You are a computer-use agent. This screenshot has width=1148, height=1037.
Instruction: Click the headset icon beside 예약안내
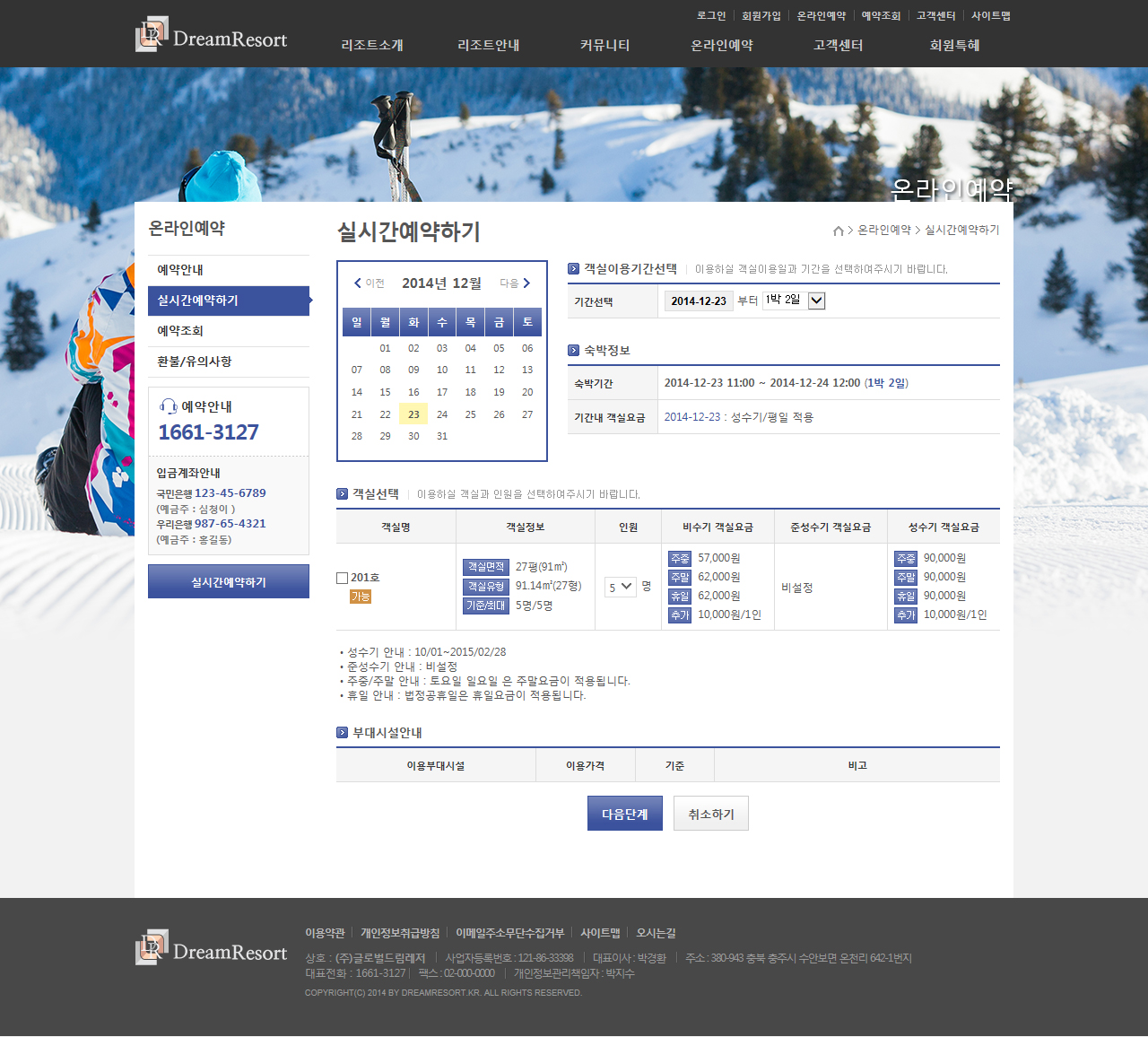click(x=168, y=406)
